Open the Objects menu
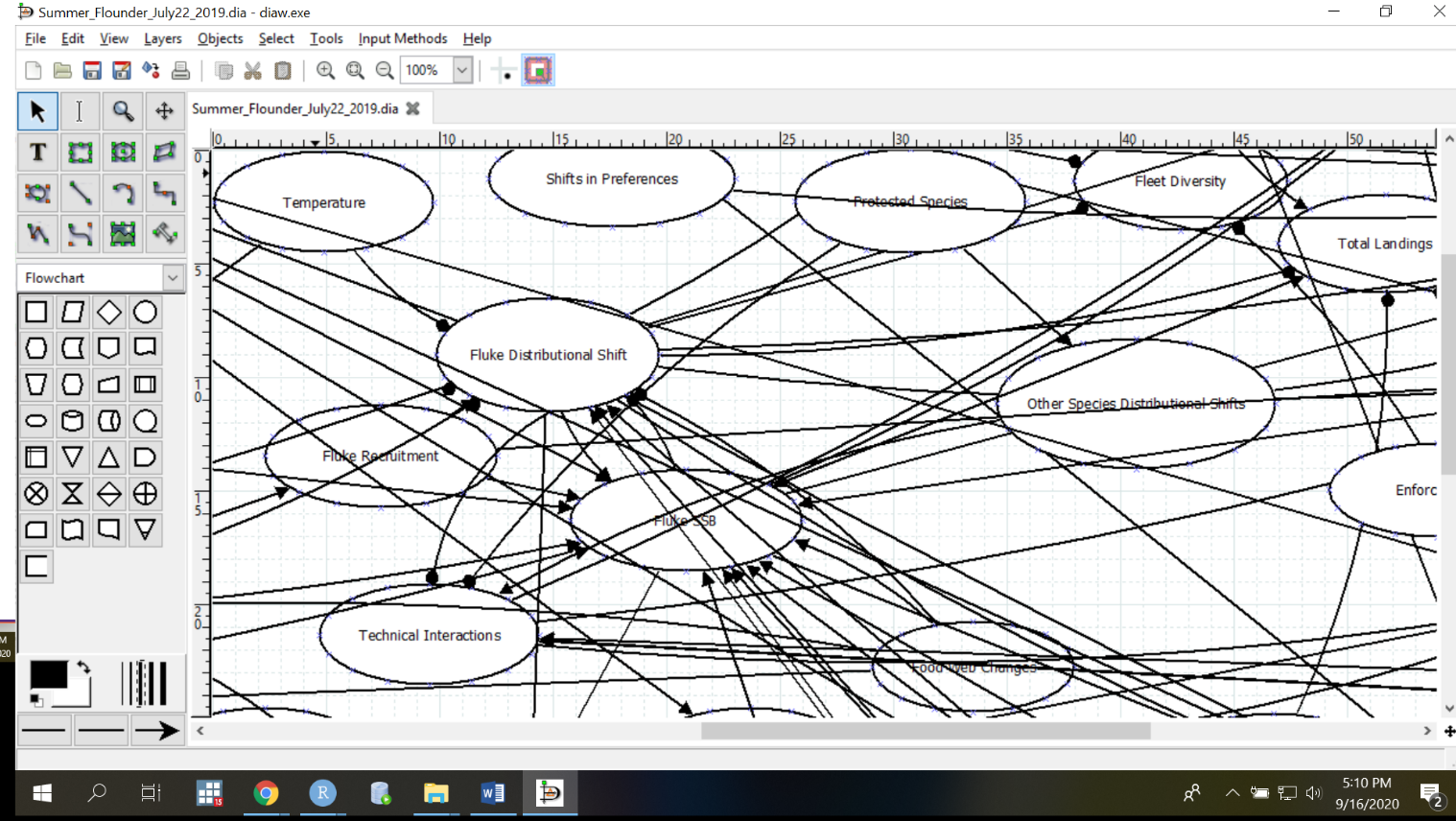 (x=220, y=38)
